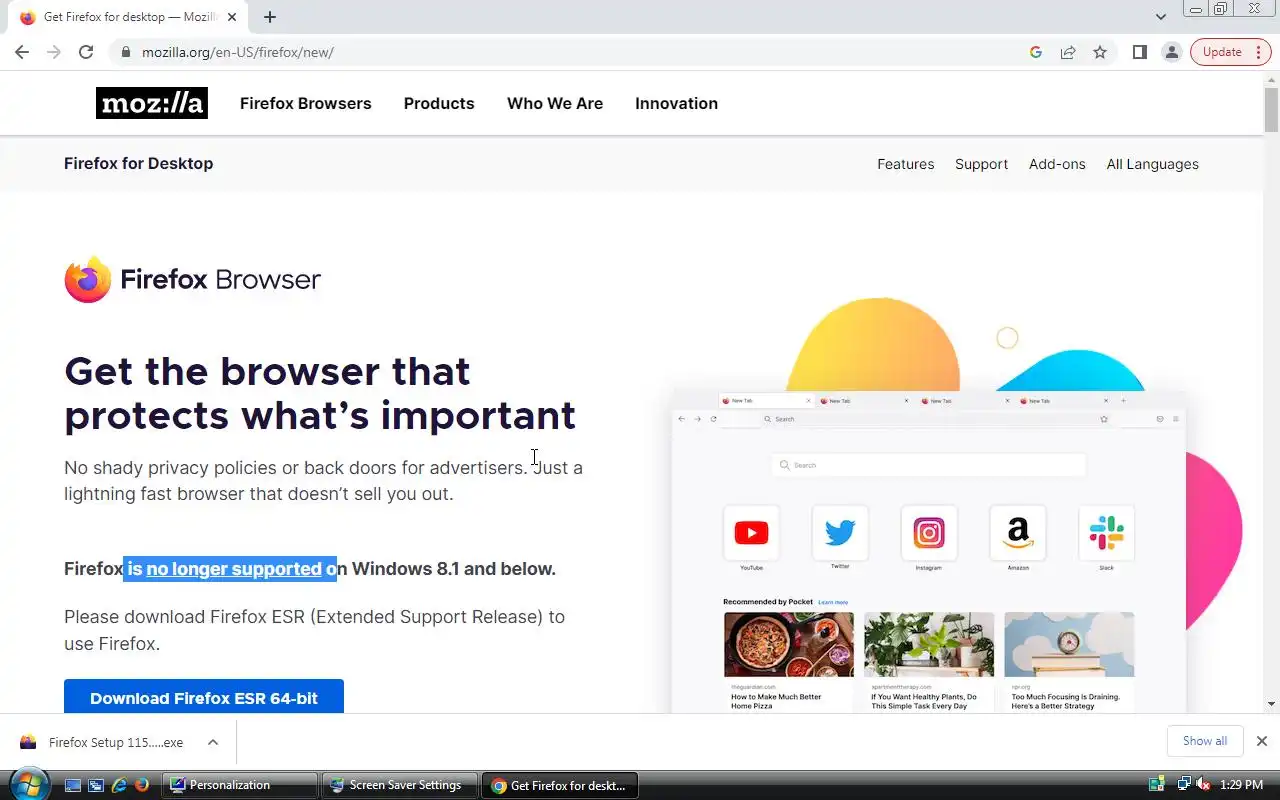Image resolution: width=1280 pixels, height=800 pixels.
Task: Click the scrollbar down arrow
Action: (1271, 704)
